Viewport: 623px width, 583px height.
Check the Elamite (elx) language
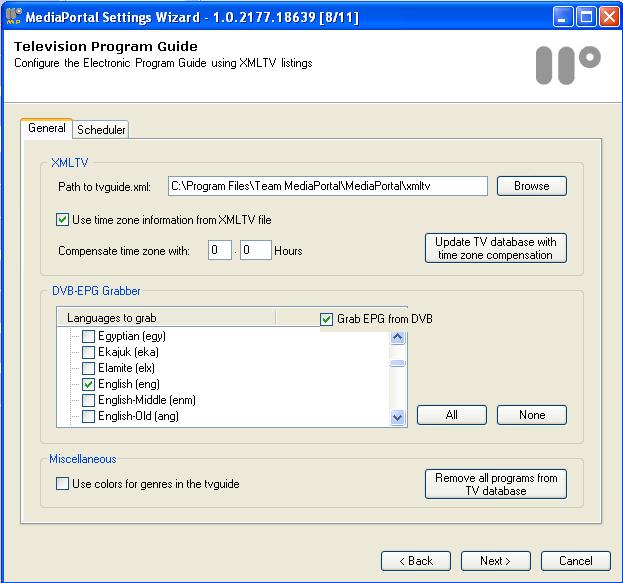[88, 368]
